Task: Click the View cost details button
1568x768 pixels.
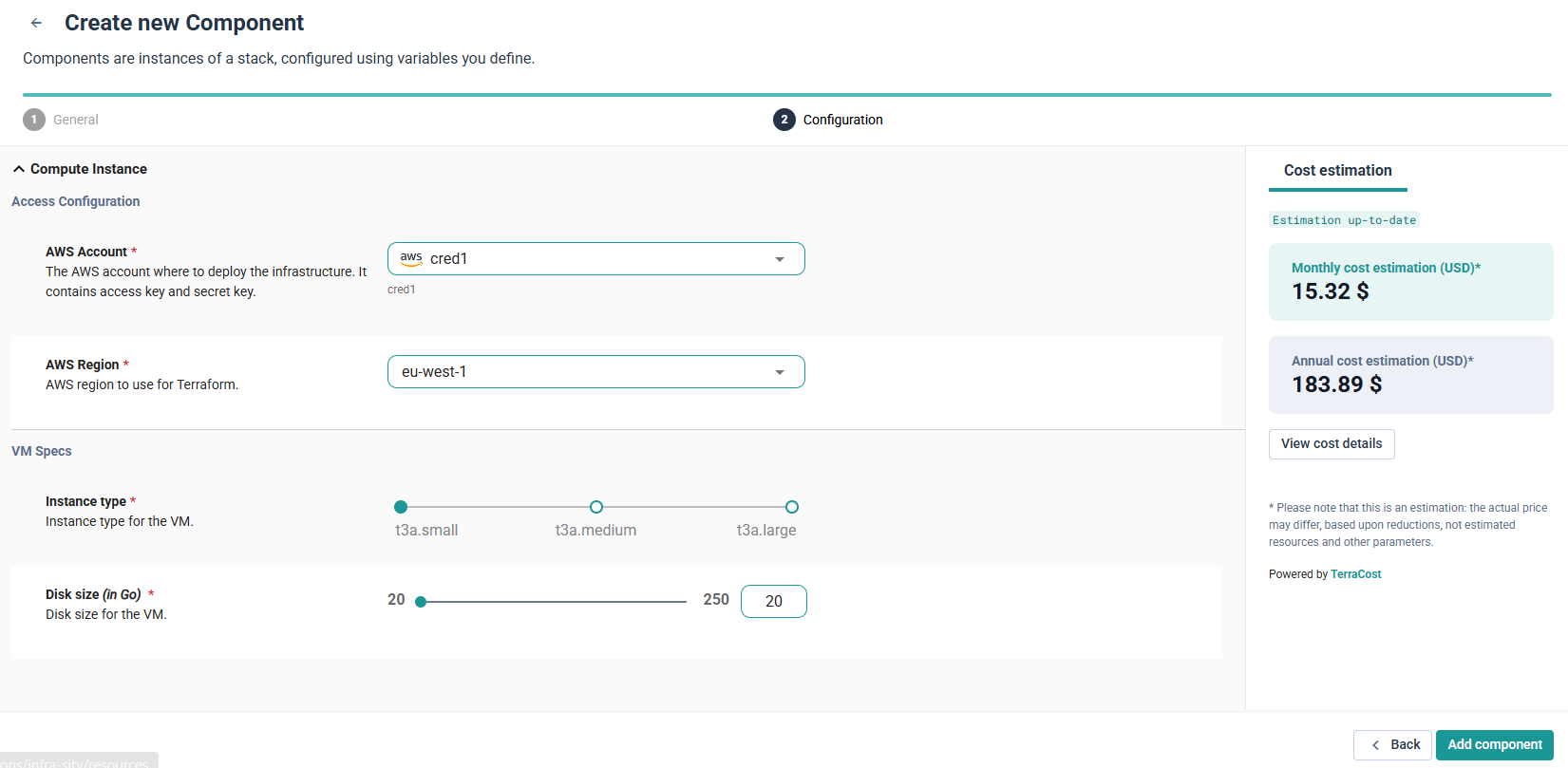Action: pos(1331,444)
